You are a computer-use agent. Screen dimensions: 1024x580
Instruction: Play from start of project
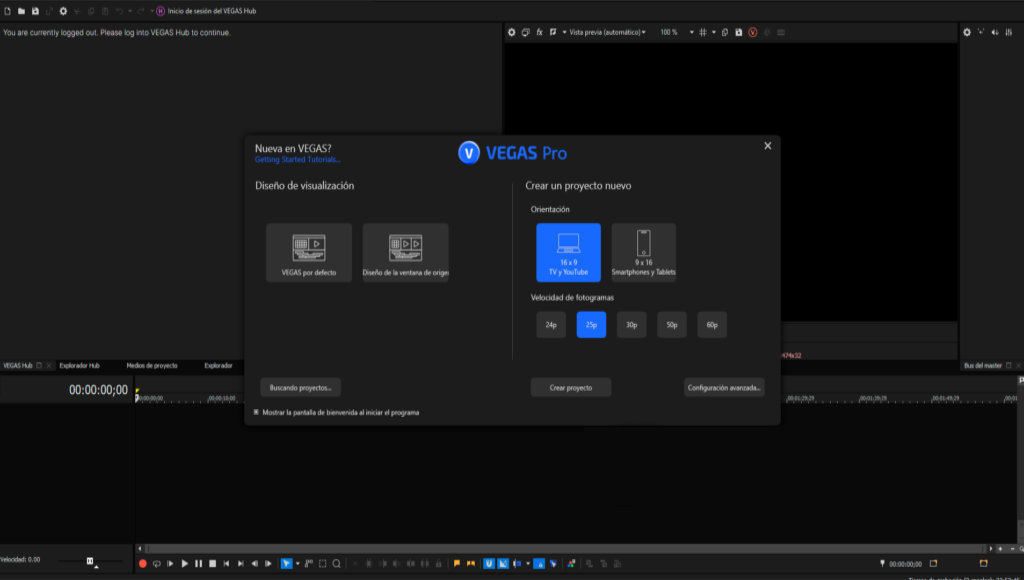click(x=170, y=564)
